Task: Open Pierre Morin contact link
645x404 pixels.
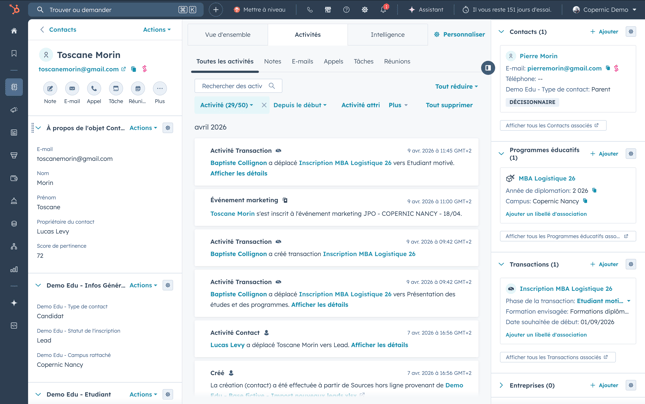Action: (x=538, y=56)
